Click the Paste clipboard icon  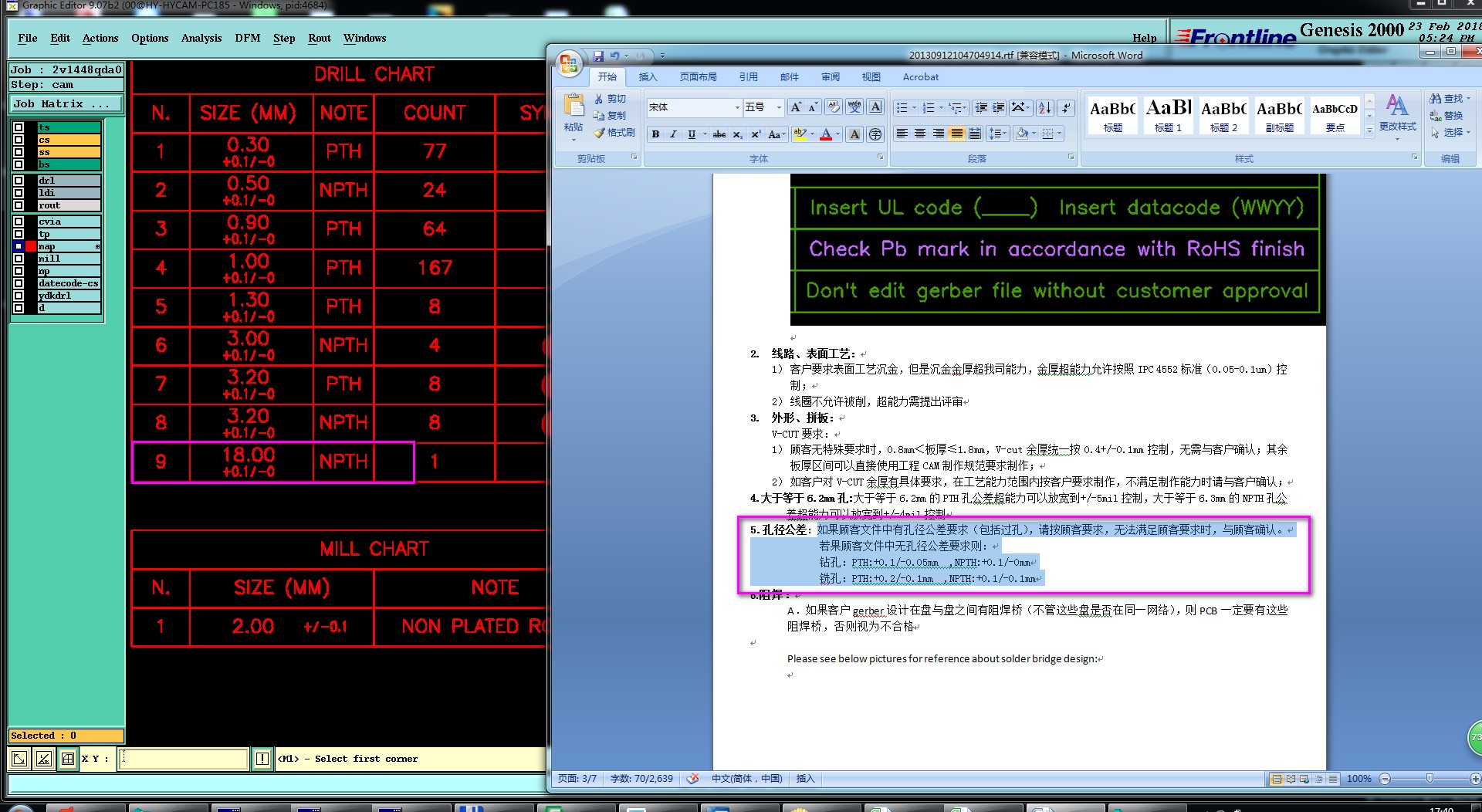click(x=574, y=107)
